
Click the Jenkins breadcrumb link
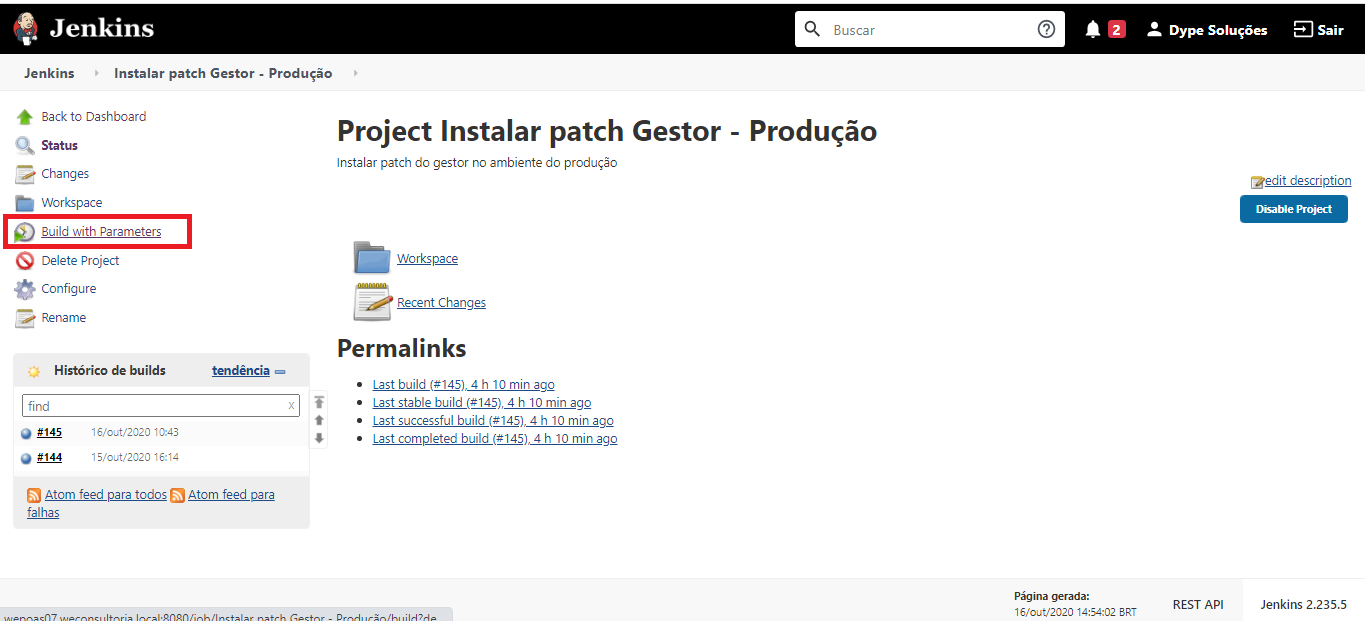pos(49,73)
